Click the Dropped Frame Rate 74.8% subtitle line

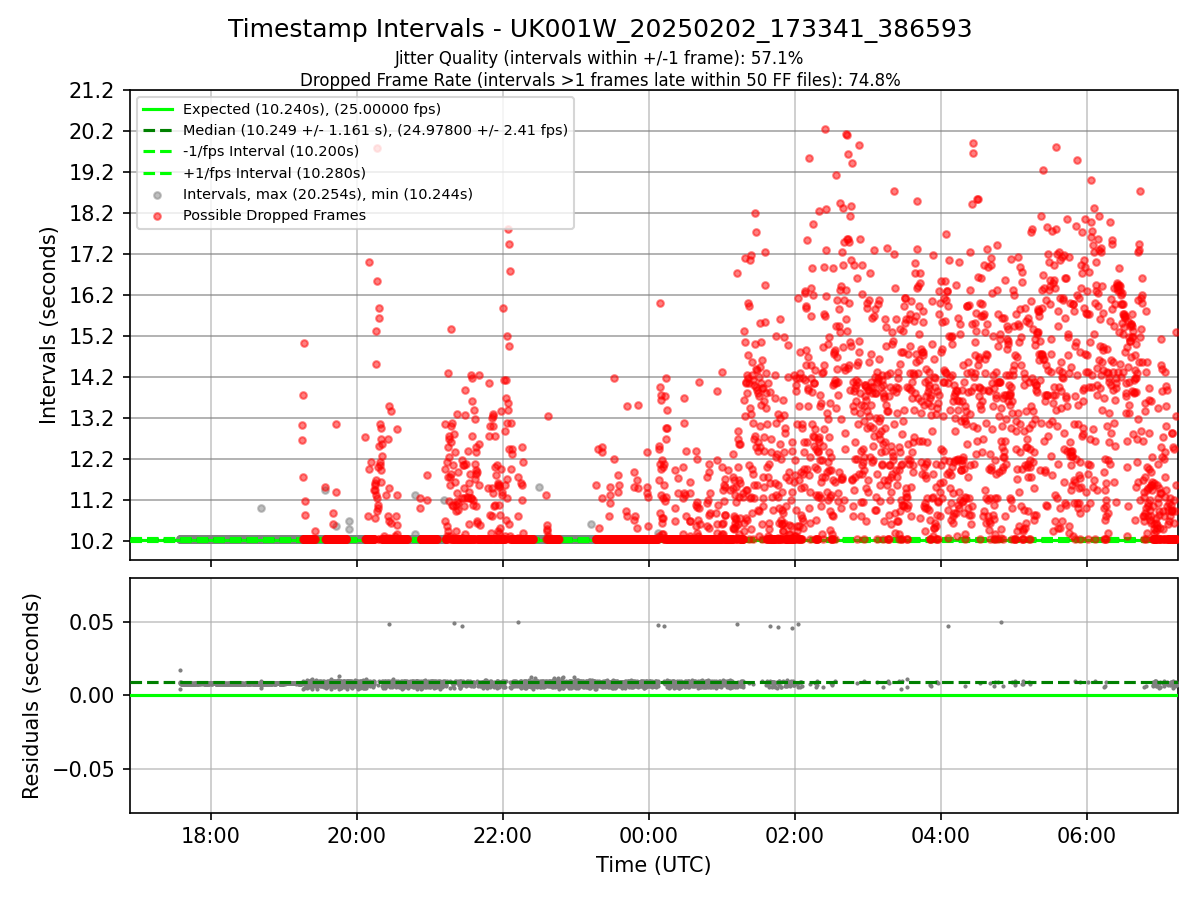pos(600,80)
